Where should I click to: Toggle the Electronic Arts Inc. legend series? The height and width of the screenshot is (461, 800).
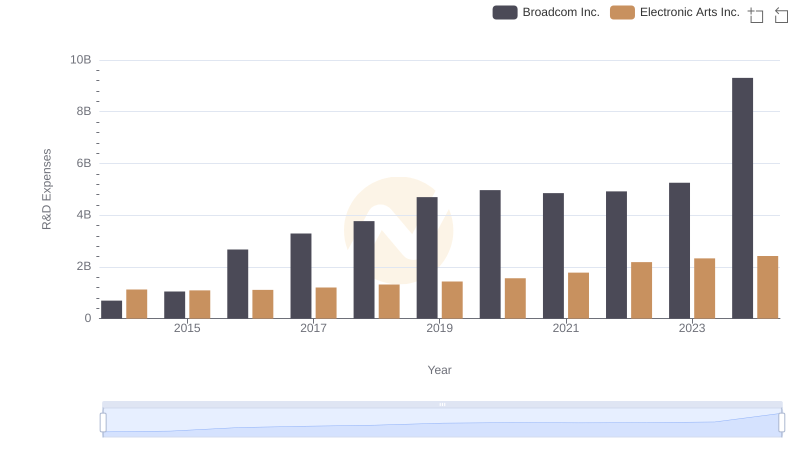click(x=674, y=12)
